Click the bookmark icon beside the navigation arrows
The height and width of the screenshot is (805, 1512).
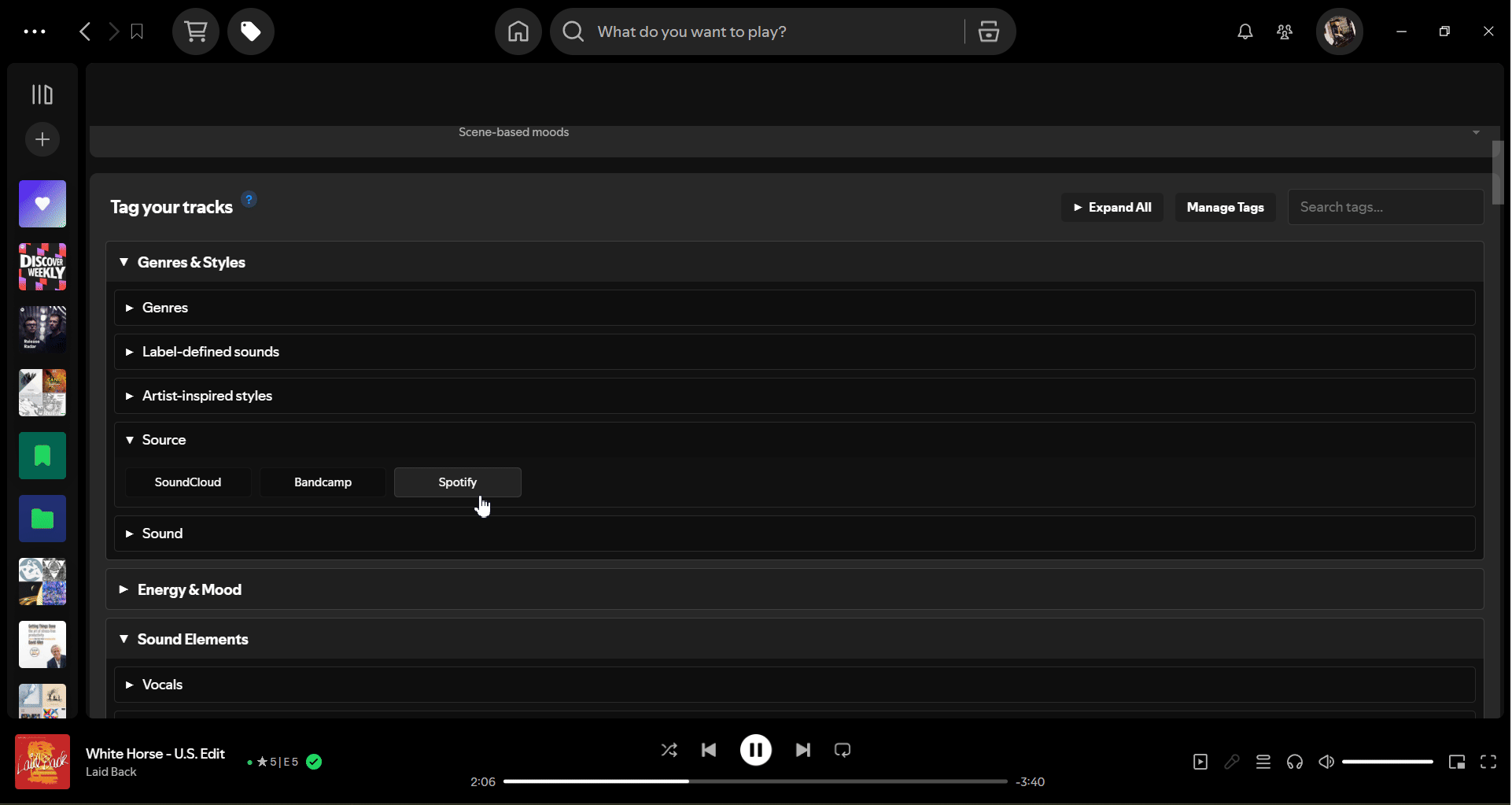(137, 31)
